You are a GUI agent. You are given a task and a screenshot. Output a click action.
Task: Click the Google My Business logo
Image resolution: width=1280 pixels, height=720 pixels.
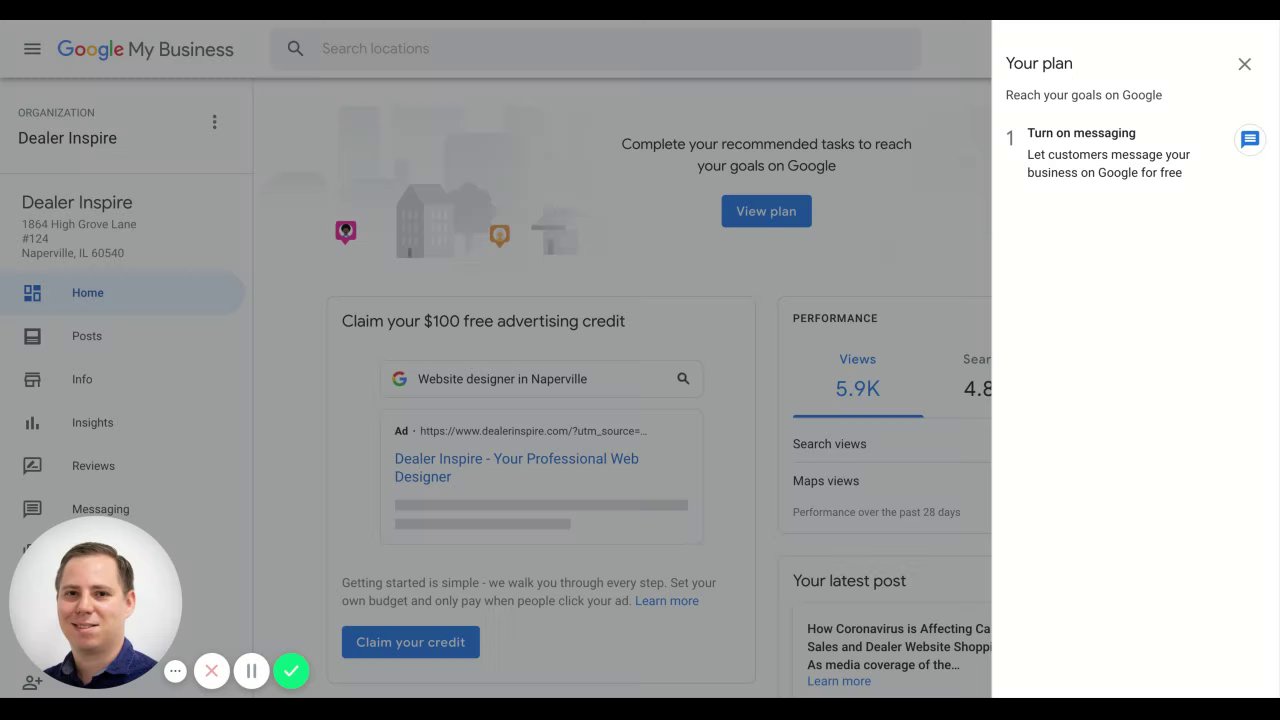pyautogui.click(x=145, y=49)
